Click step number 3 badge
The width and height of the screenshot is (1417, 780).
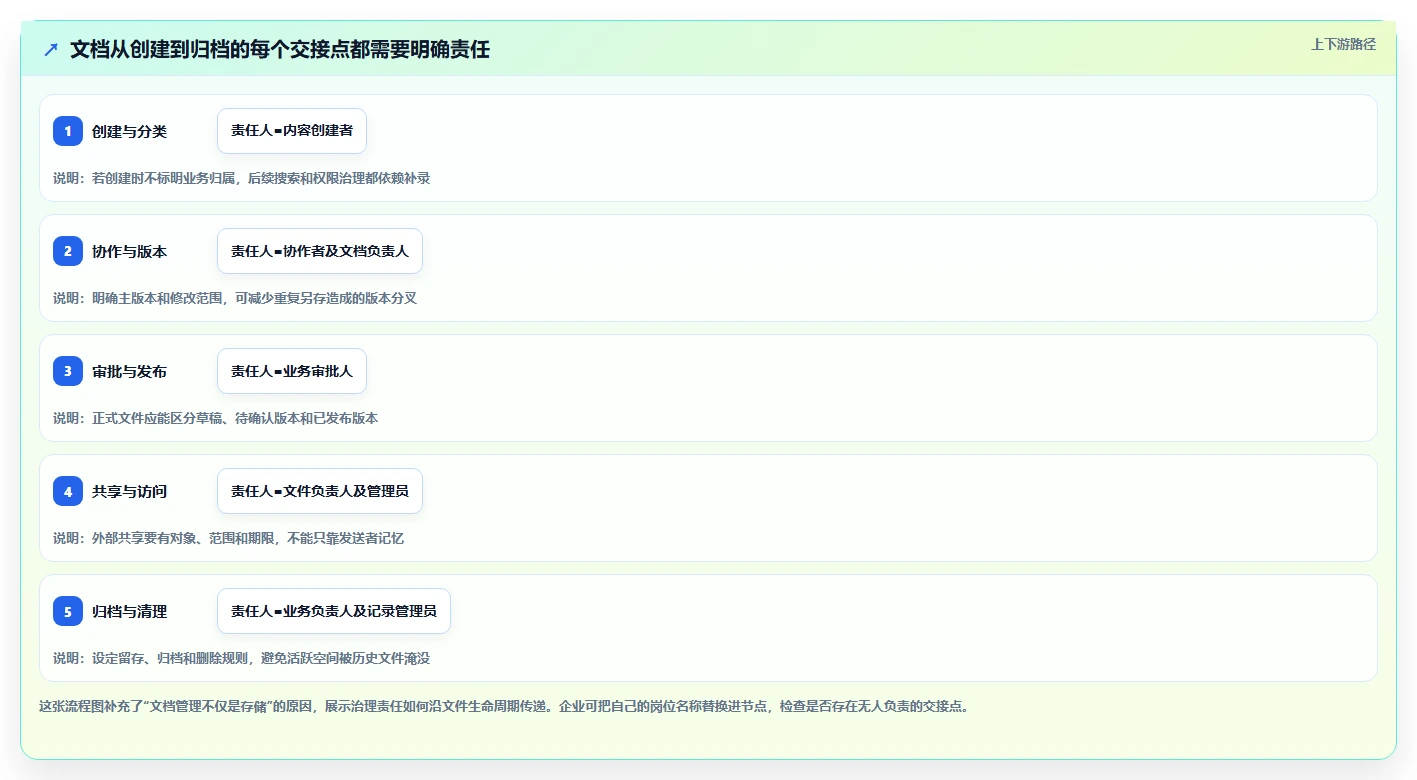pos(68,371)
